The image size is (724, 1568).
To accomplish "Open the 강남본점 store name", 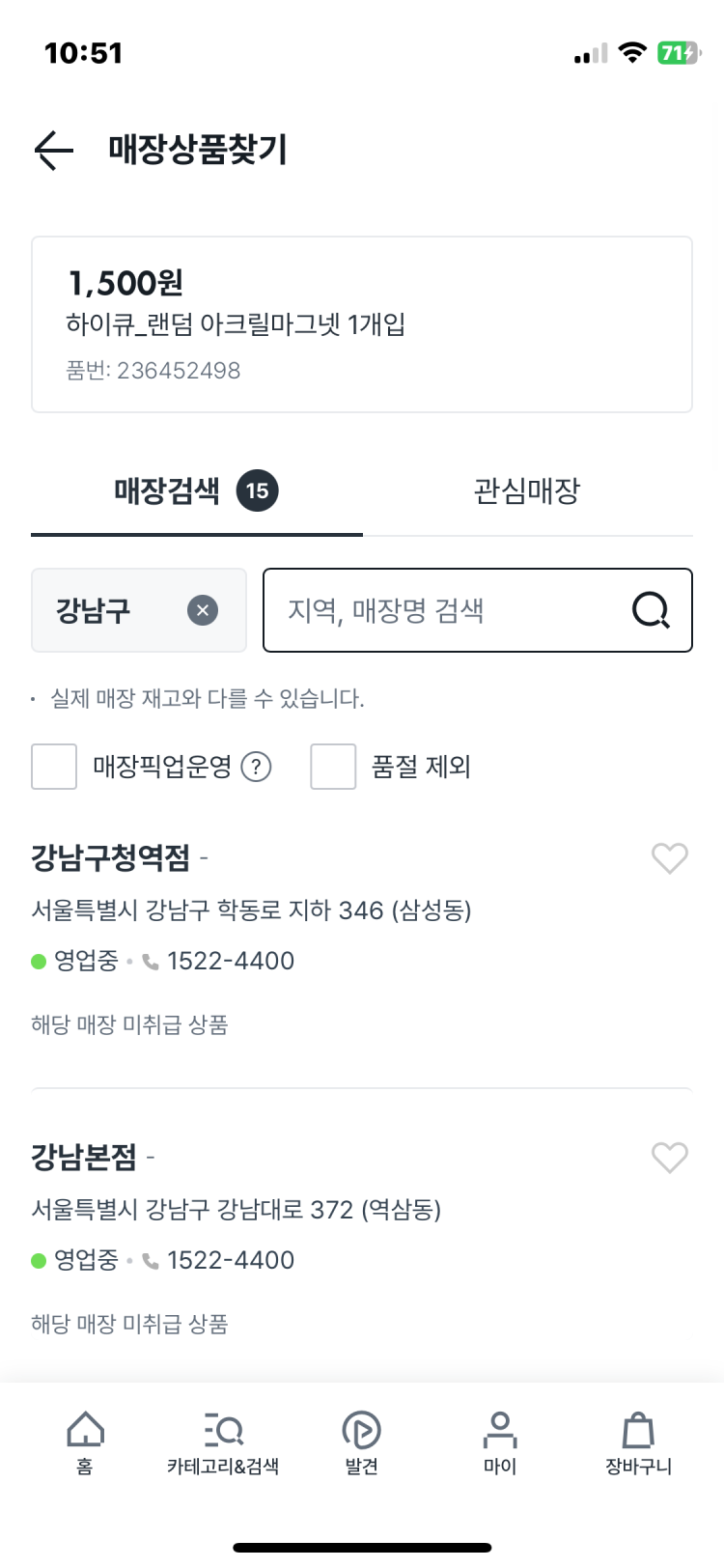I will tap(84, 1156).
